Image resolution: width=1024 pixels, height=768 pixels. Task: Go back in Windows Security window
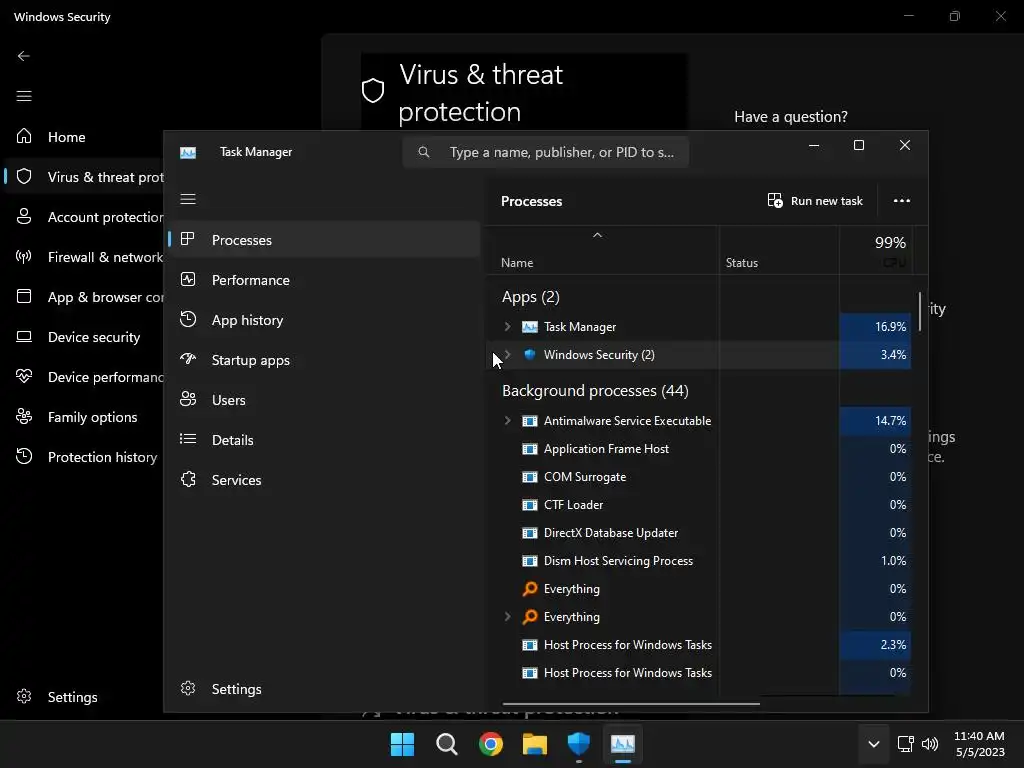point(24,56)
